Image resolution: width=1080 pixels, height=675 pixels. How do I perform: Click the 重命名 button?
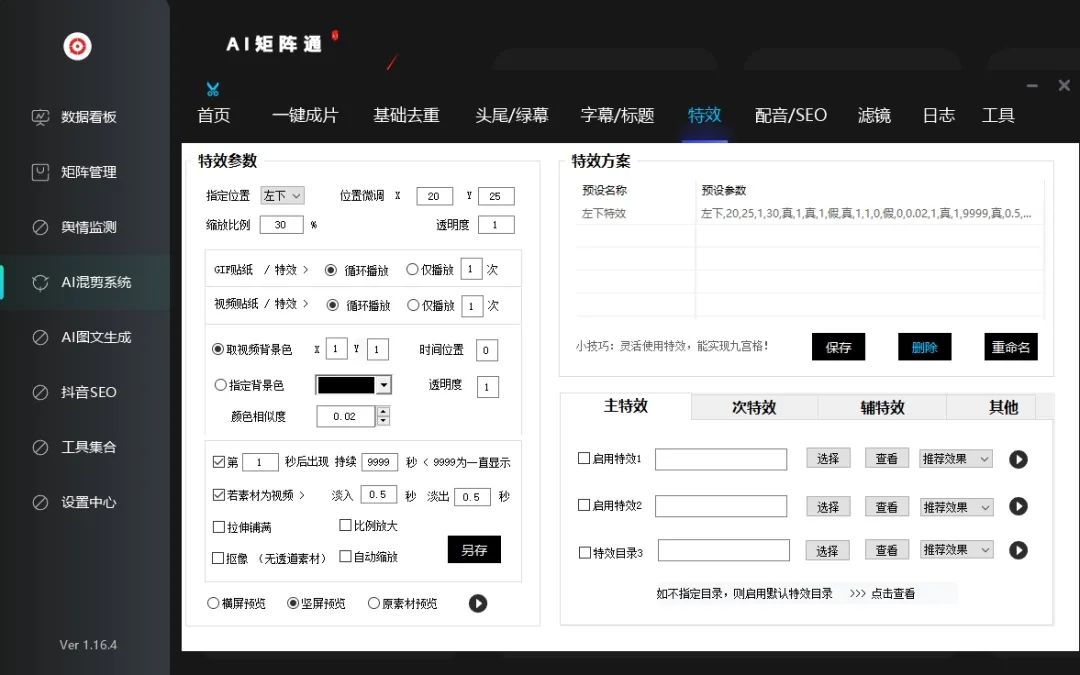(1010, 347)
